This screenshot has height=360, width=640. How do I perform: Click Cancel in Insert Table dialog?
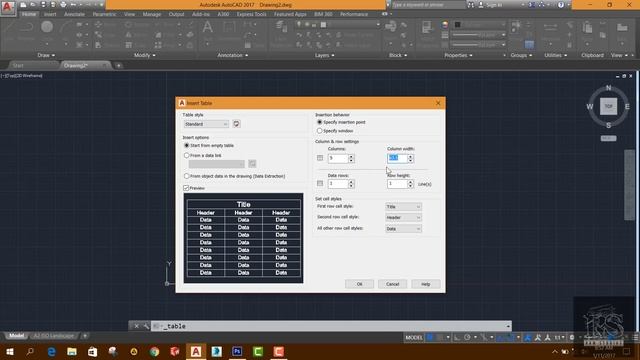coord(392,284)
